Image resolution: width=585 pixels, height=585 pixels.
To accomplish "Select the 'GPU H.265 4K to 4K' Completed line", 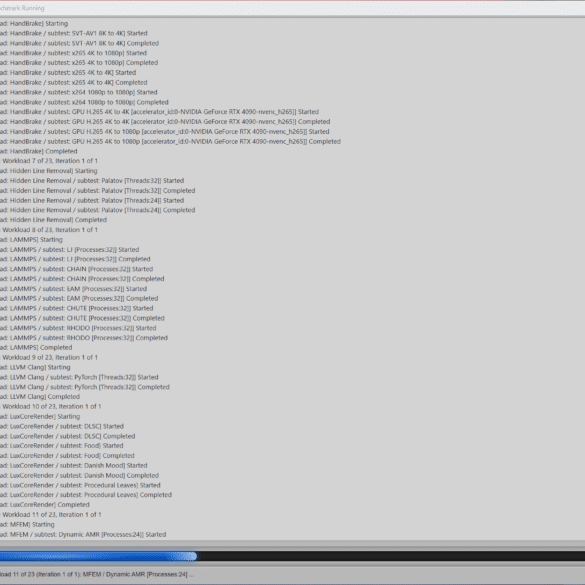I will pyautogui.click(x=165, y=122).
